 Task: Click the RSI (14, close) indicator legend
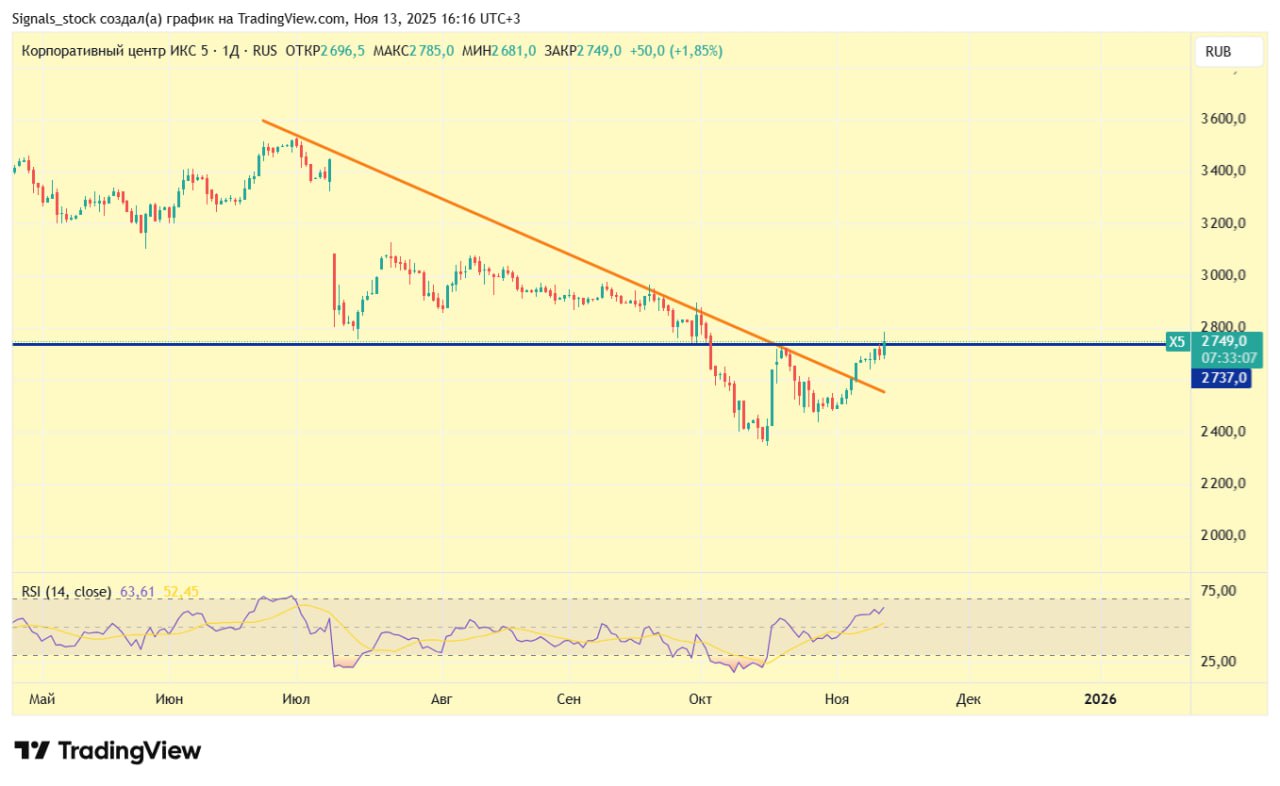tap(66, 592)
